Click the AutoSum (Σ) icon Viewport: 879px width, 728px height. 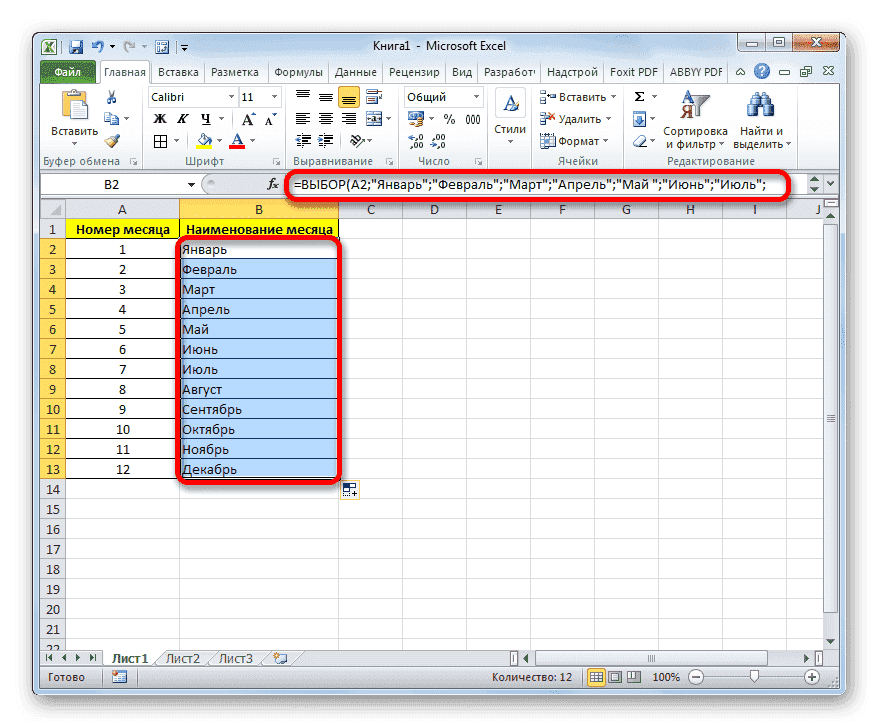638,97
